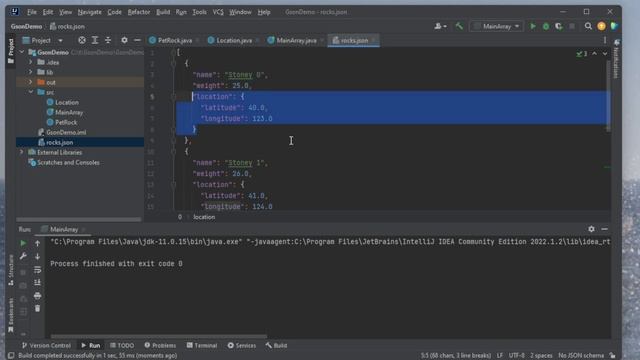Collapse the GsonDemo root folder
Viewport: 640px width, 360px height.
click(x=22, y=52)
